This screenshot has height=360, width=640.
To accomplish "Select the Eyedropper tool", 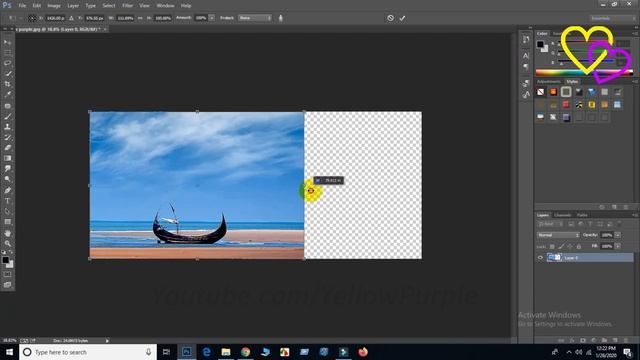I will coord(7,95).
